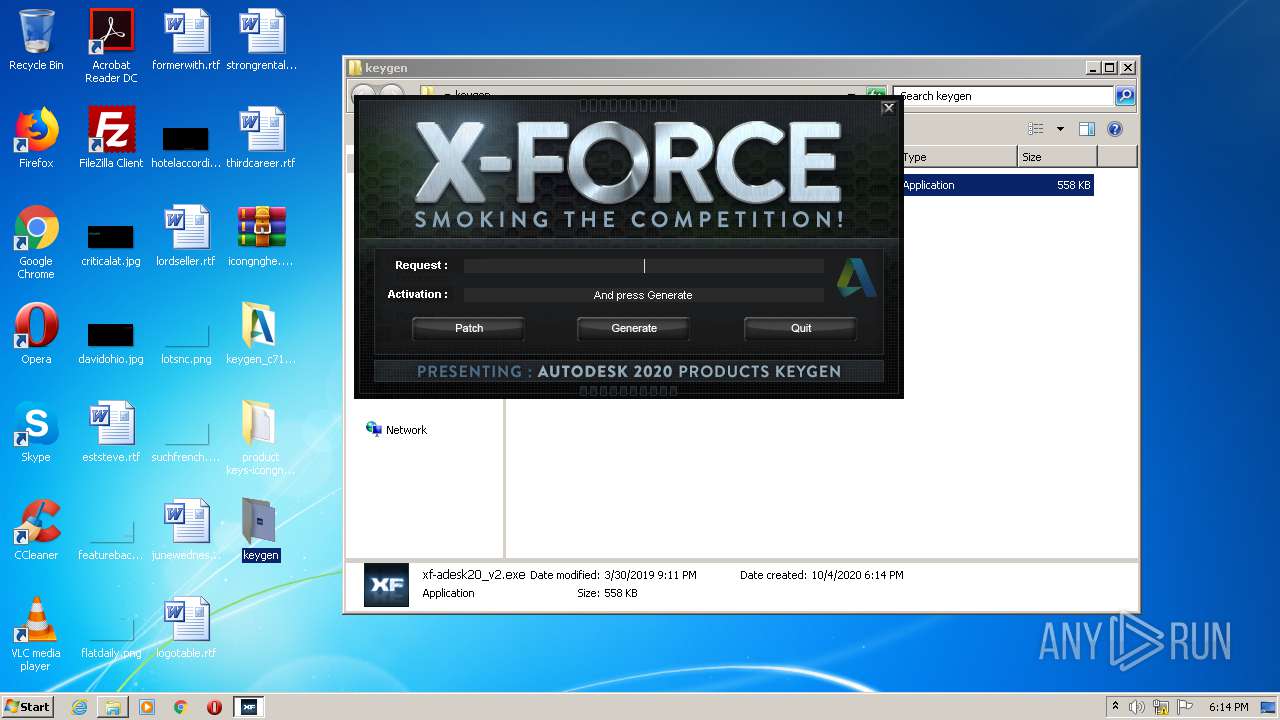Select the Google Chrome desktop icon
1280x720 pixels.
click(36, 242)
